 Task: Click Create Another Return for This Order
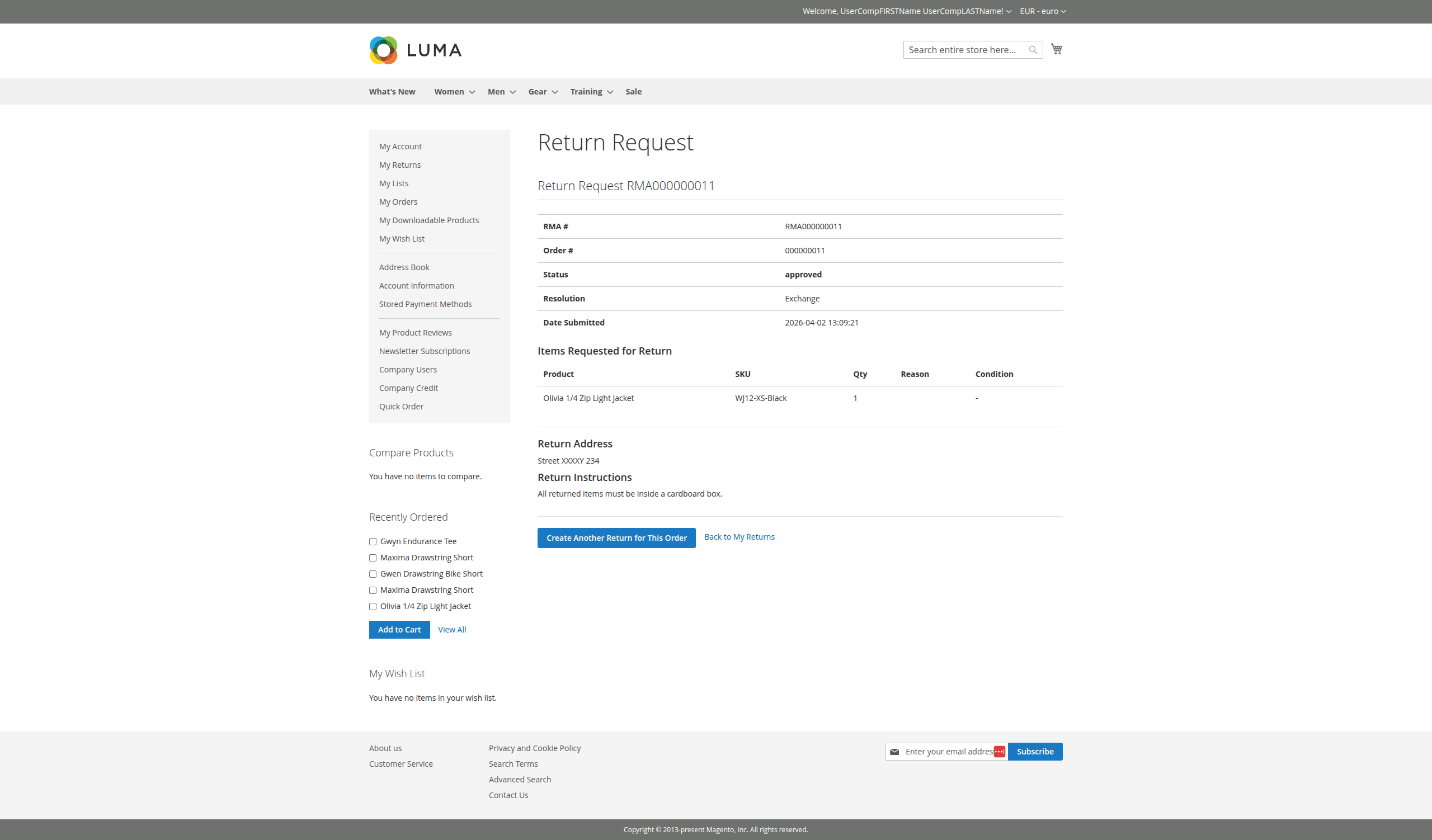[x=616, y=538]
